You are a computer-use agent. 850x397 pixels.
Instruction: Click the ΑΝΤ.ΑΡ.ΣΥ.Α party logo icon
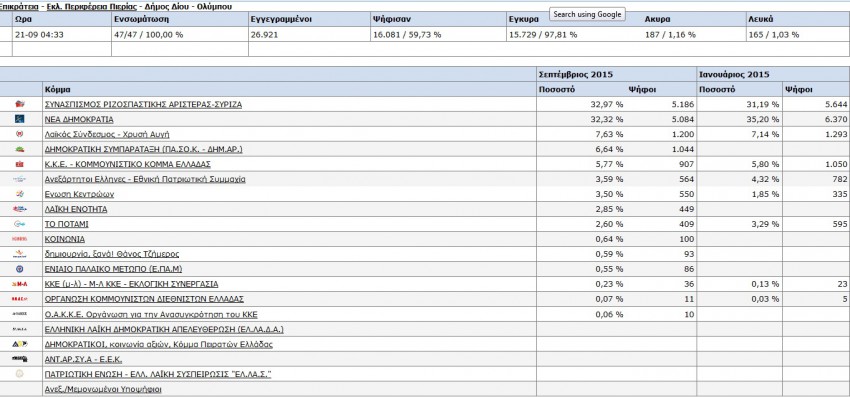pyautogui.click(x=20, y=358)
